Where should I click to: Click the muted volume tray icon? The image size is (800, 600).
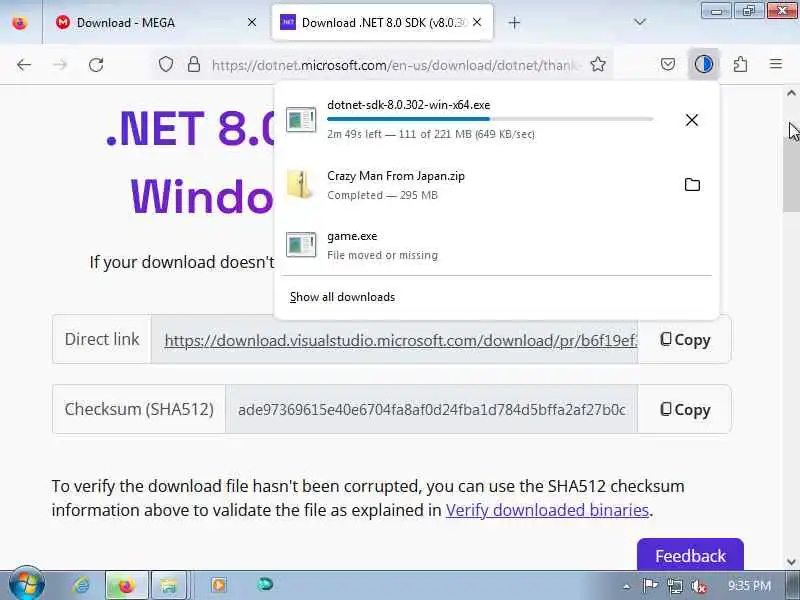[698, 586]
